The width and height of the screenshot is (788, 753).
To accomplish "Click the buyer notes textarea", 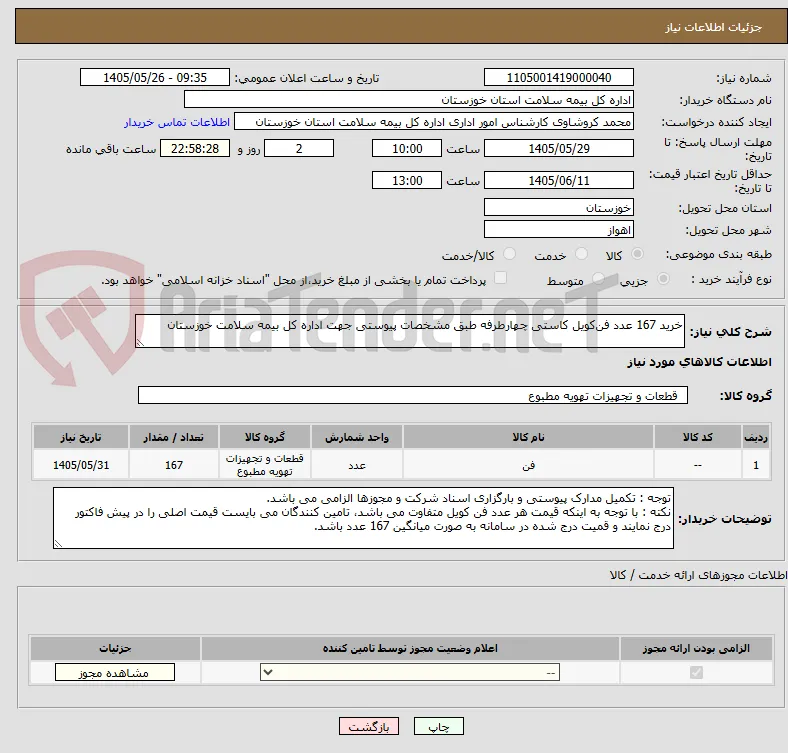I will 363,518.
